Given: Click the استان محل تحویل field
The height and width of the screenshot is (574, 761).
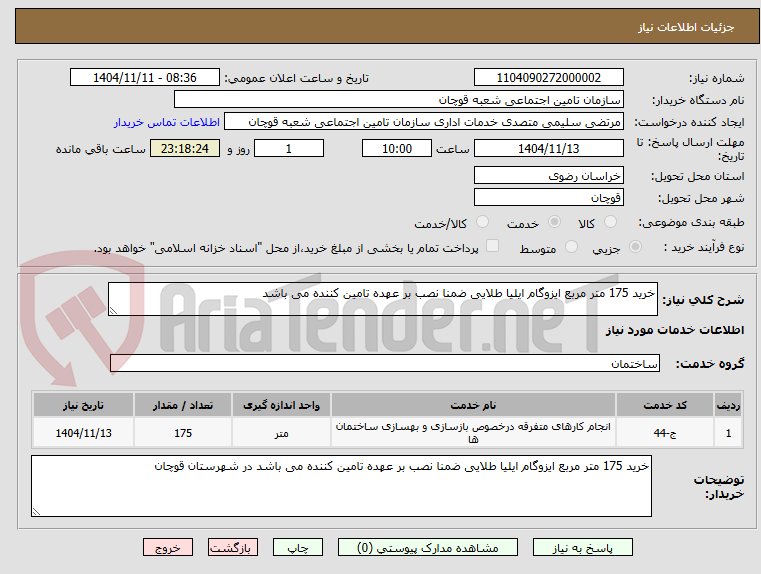Looking at the screenshot, I should (x=549, y=175).
